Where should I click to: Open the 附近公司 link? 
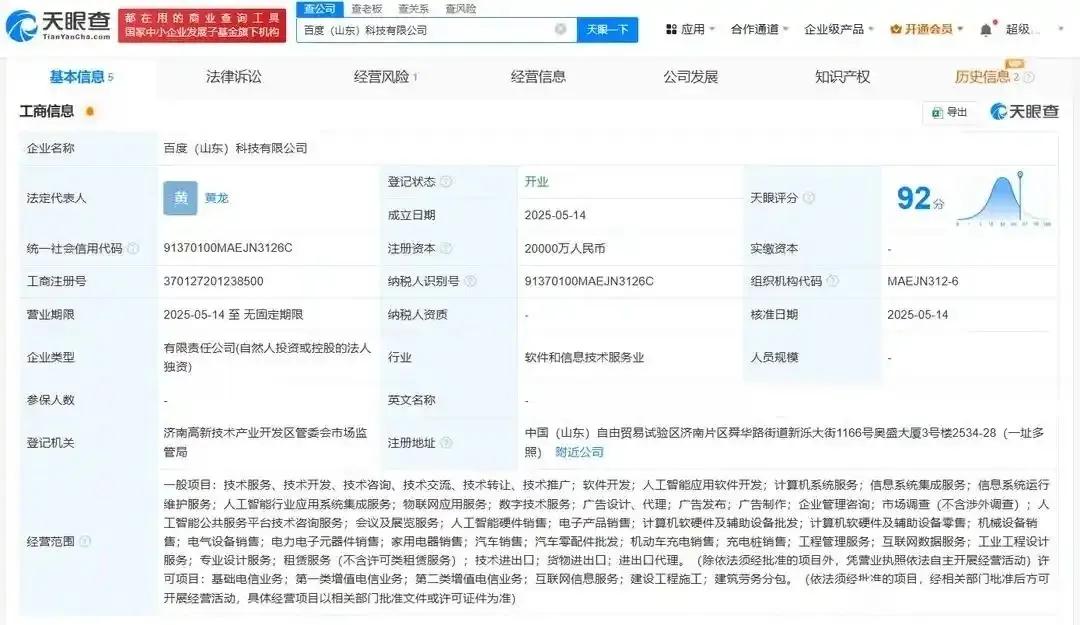579,452
